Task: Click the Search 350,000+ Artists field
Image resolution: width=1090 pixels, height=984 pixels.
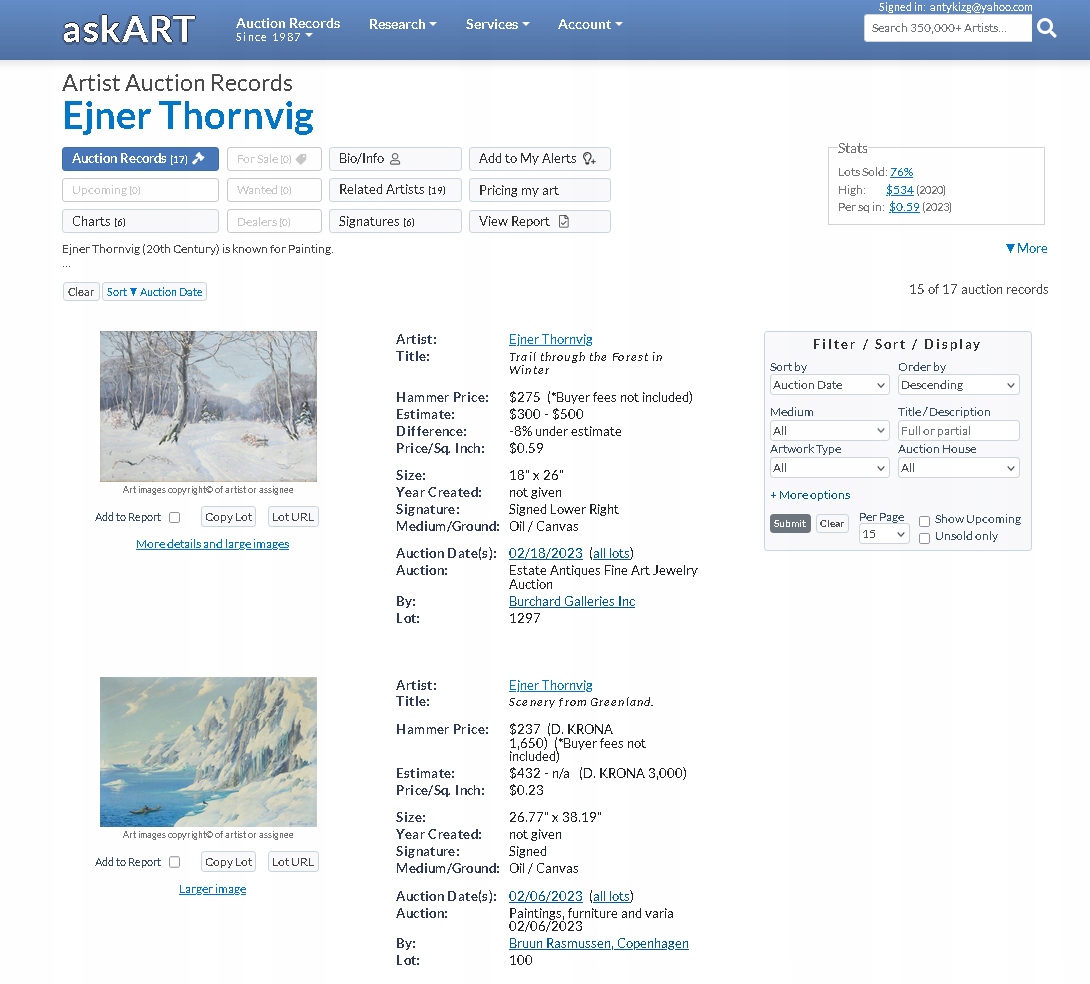Action: [947, 28]
